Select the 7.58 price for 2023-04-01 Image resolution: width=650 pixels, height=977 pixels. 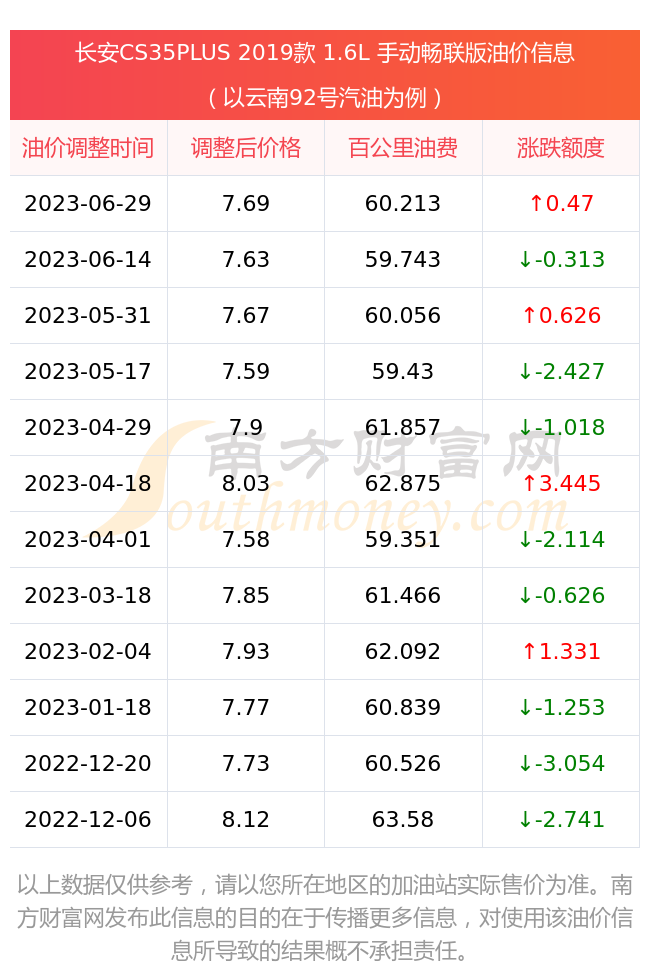click(246, 539)
